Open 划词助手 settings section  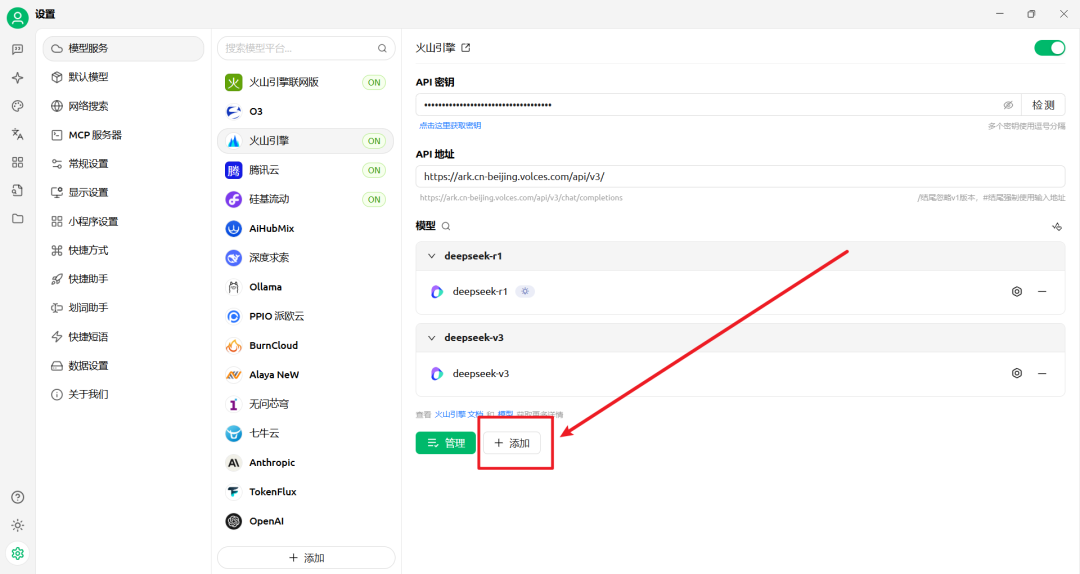point(123,307)
